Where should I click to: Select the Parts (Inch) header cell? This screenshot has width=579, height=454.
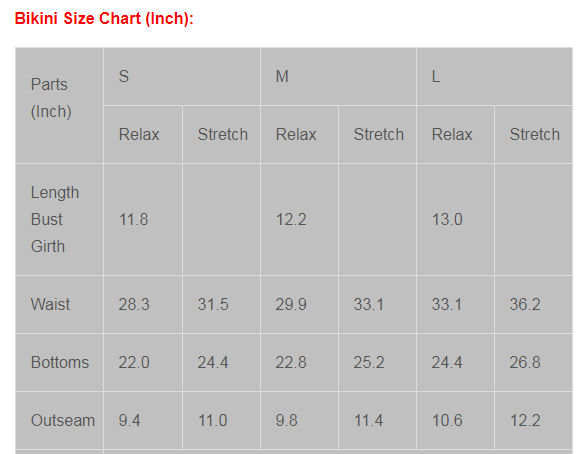point(59,105)
